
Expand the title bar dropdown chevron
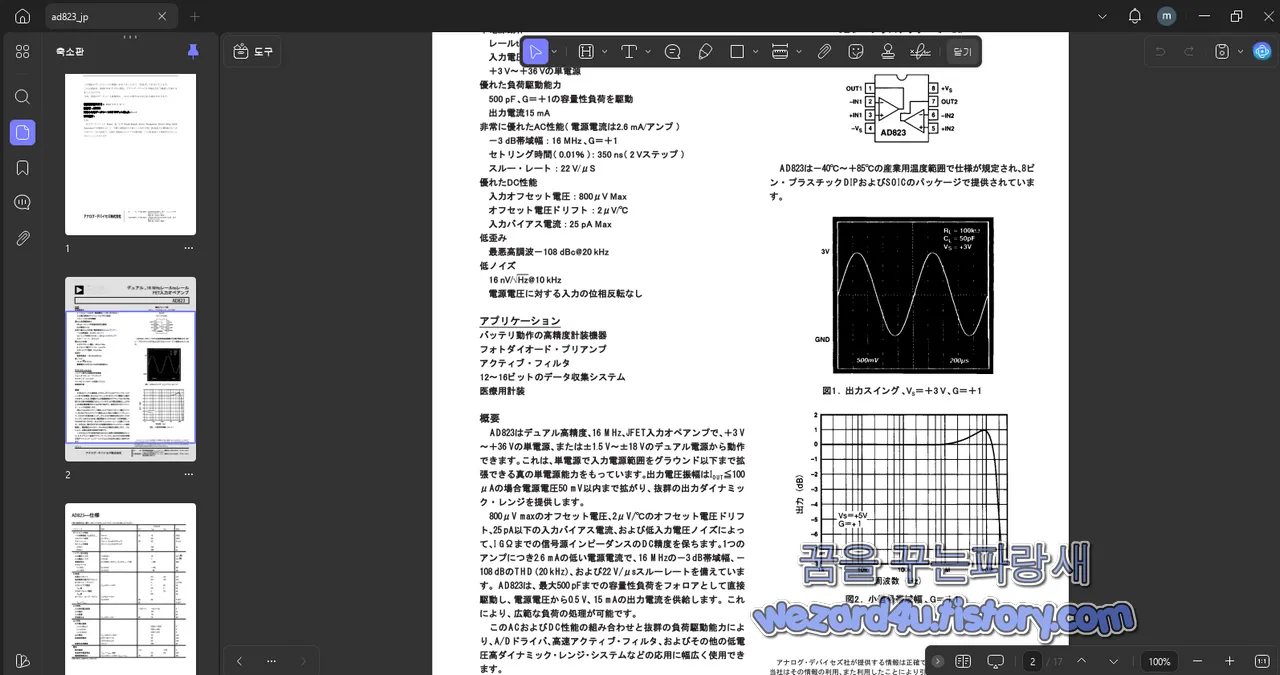1103,16
